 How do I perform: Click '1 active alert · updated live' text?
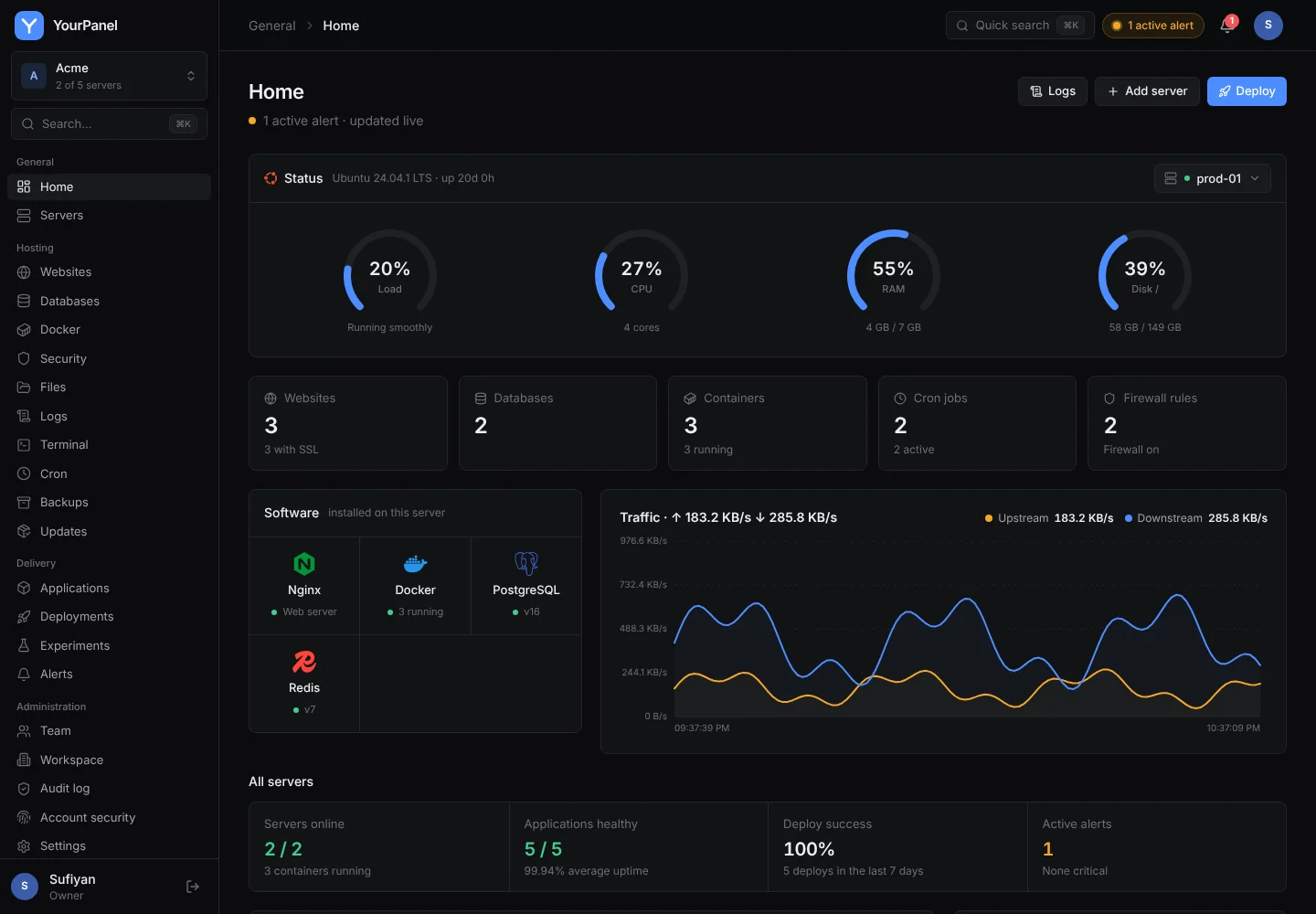click(x=343, y=121)
